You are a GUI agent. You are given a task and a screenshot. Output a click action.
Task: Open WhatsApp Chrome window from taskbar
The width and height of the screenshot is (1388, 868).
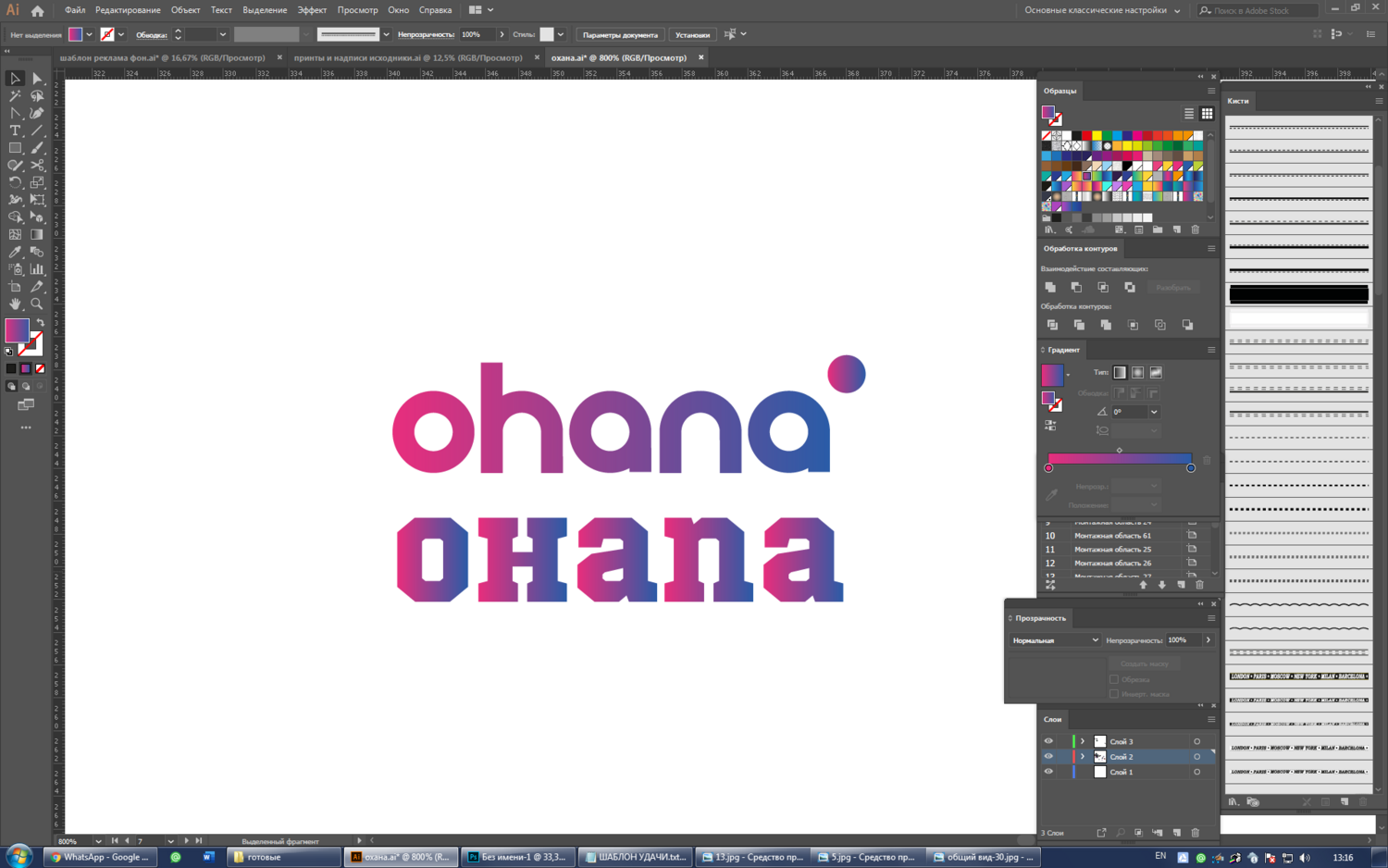(100, 857)
